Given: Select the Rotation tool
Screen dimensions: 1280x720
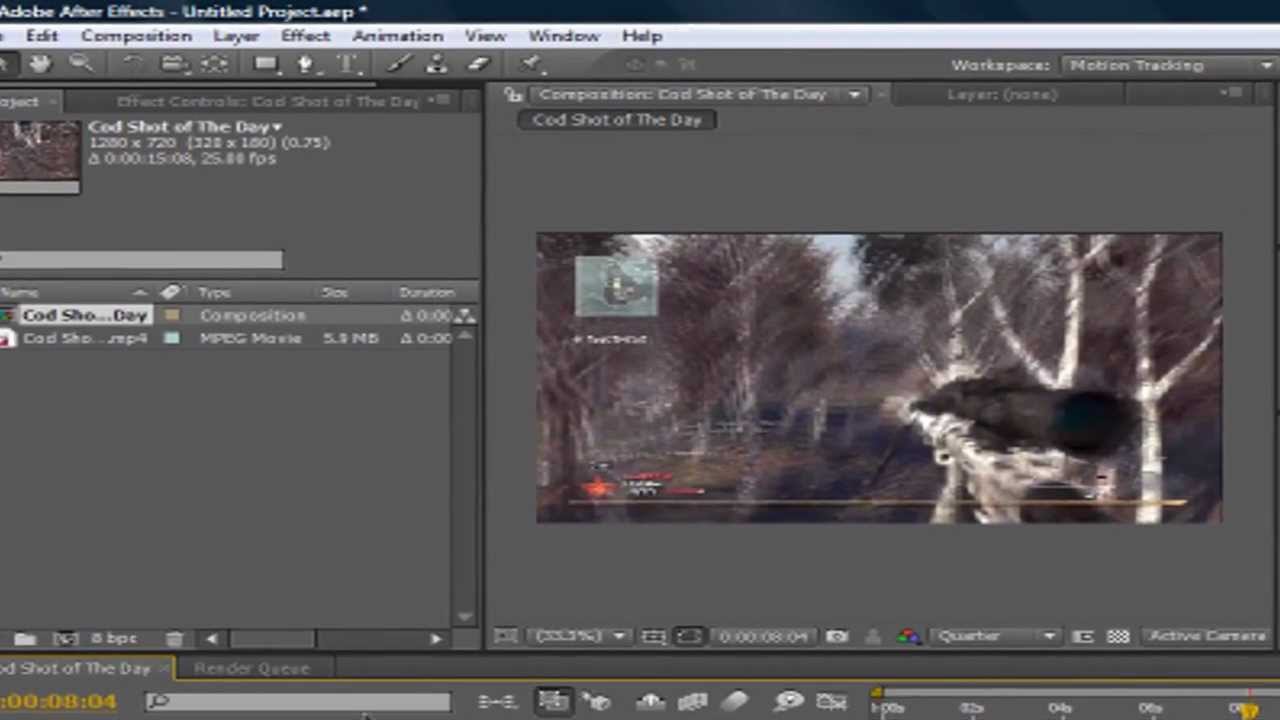Looking at the screenshot, I should point(132,64).
